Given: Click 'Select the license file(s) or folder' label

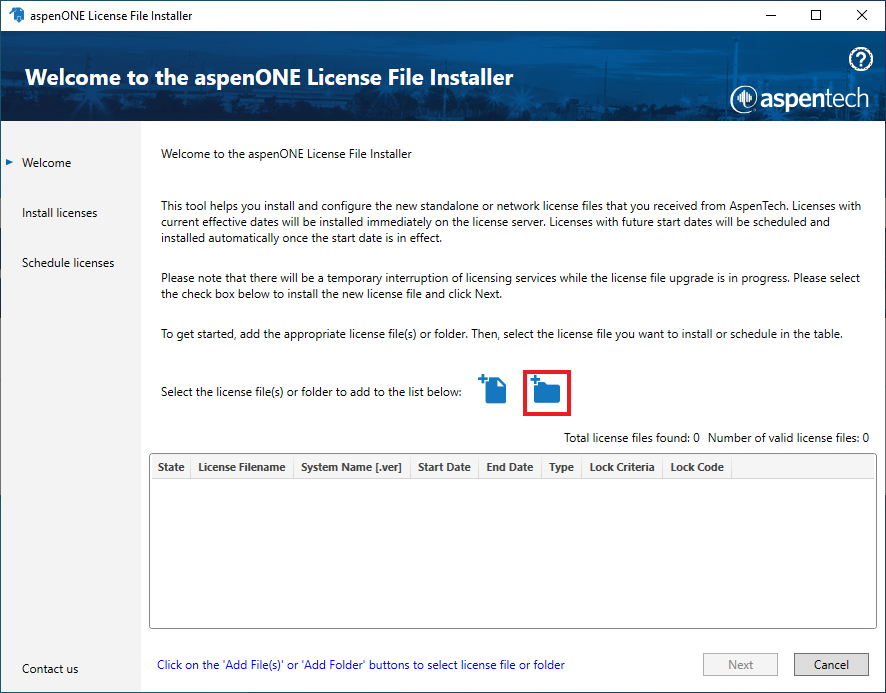Looking at the screenshot, I should (311, 392).
